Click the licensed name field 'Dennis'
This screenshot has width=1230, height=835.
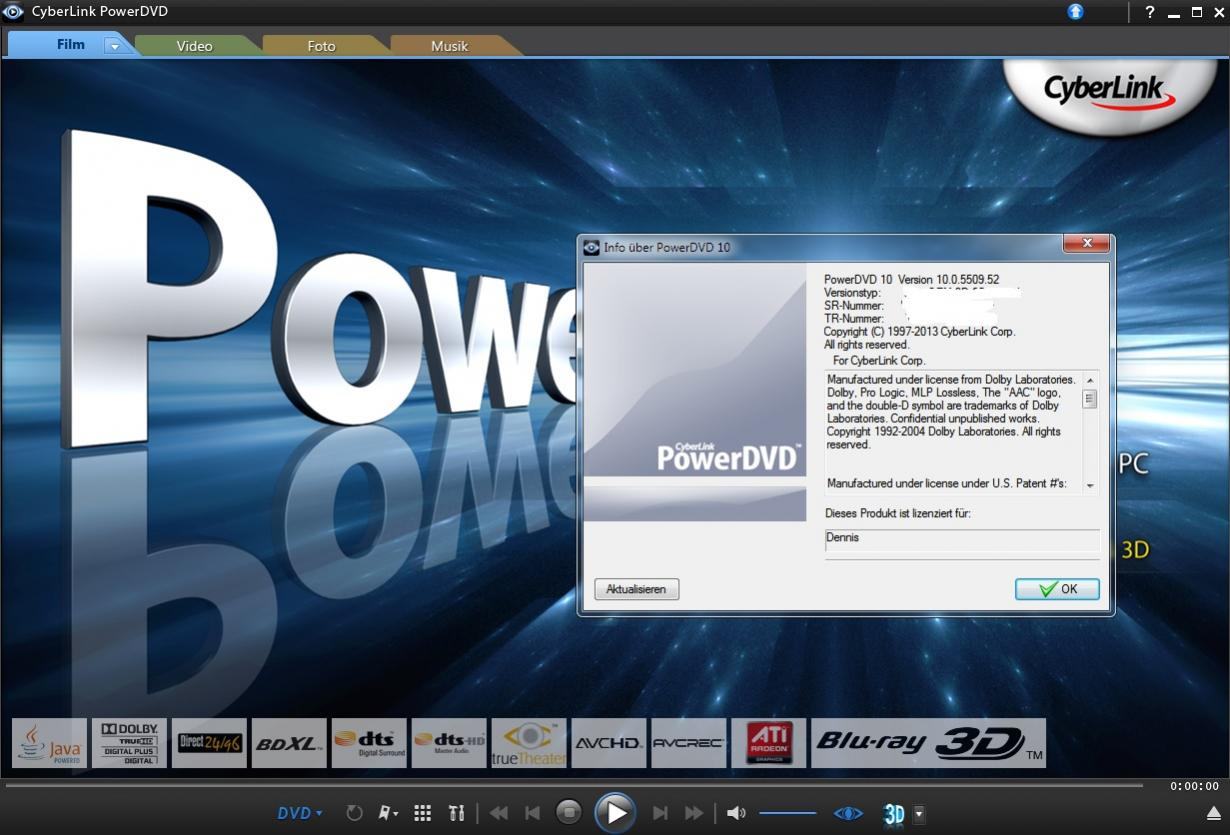(961, 540)
